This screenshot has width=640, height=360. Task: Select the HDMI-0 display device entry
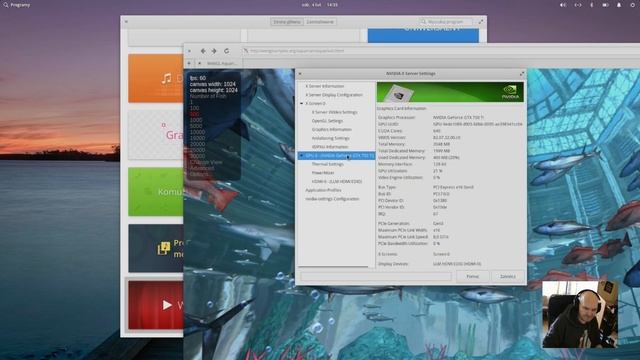pyautogui.click(x=337, y=181)
